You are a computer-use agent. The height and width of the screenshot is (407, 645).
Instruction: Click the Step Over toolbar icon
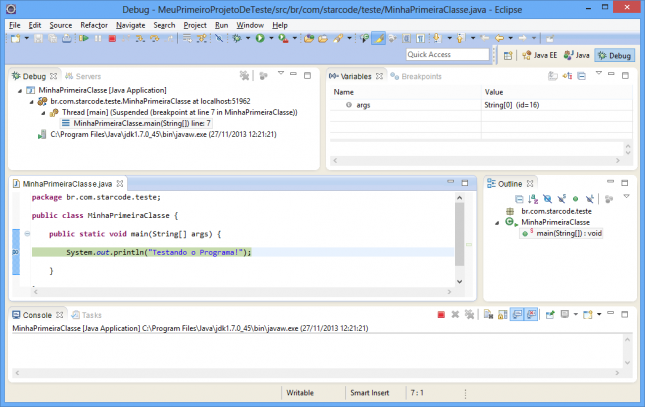pyautogui.click(x=154, y=38)
